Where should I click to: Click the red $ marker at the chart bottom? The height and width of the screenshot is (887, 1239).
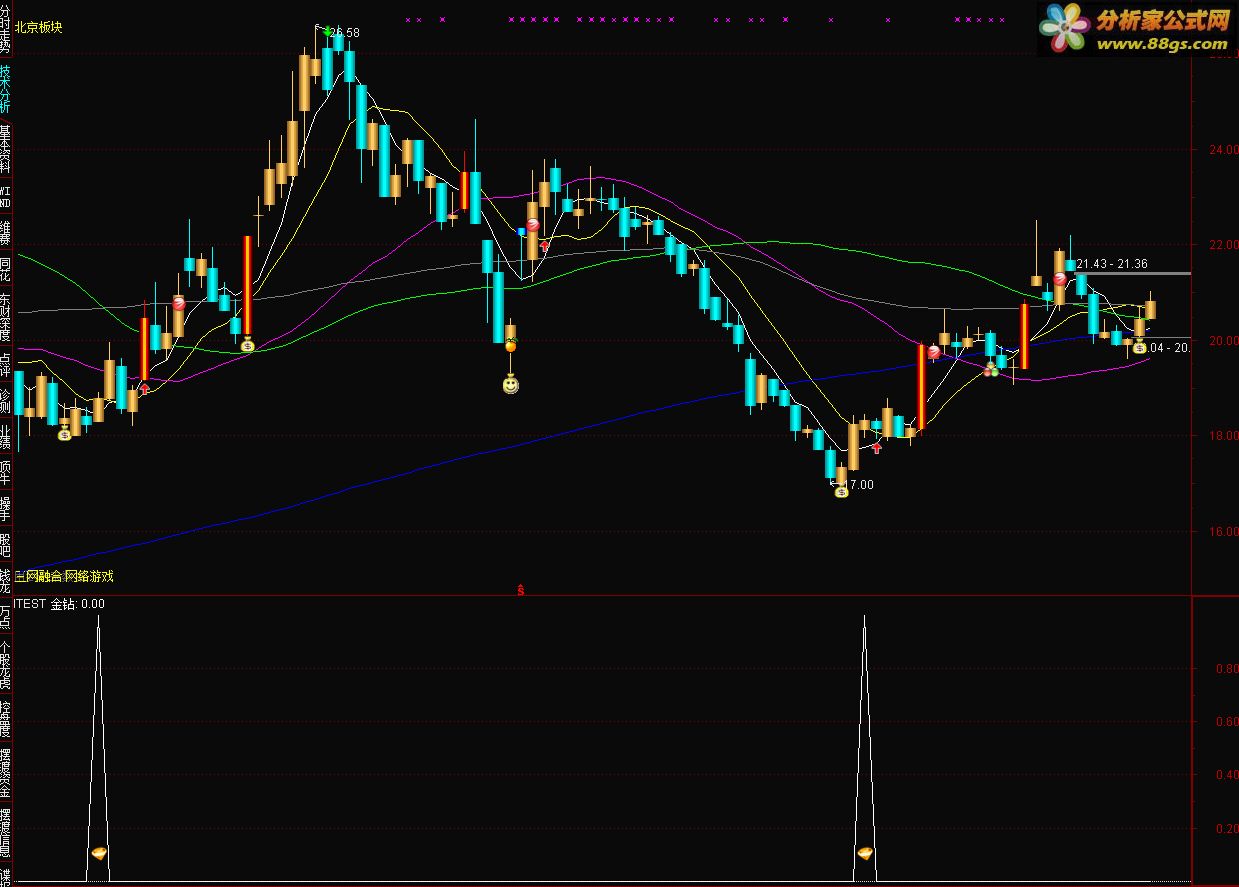pos(520,590)
